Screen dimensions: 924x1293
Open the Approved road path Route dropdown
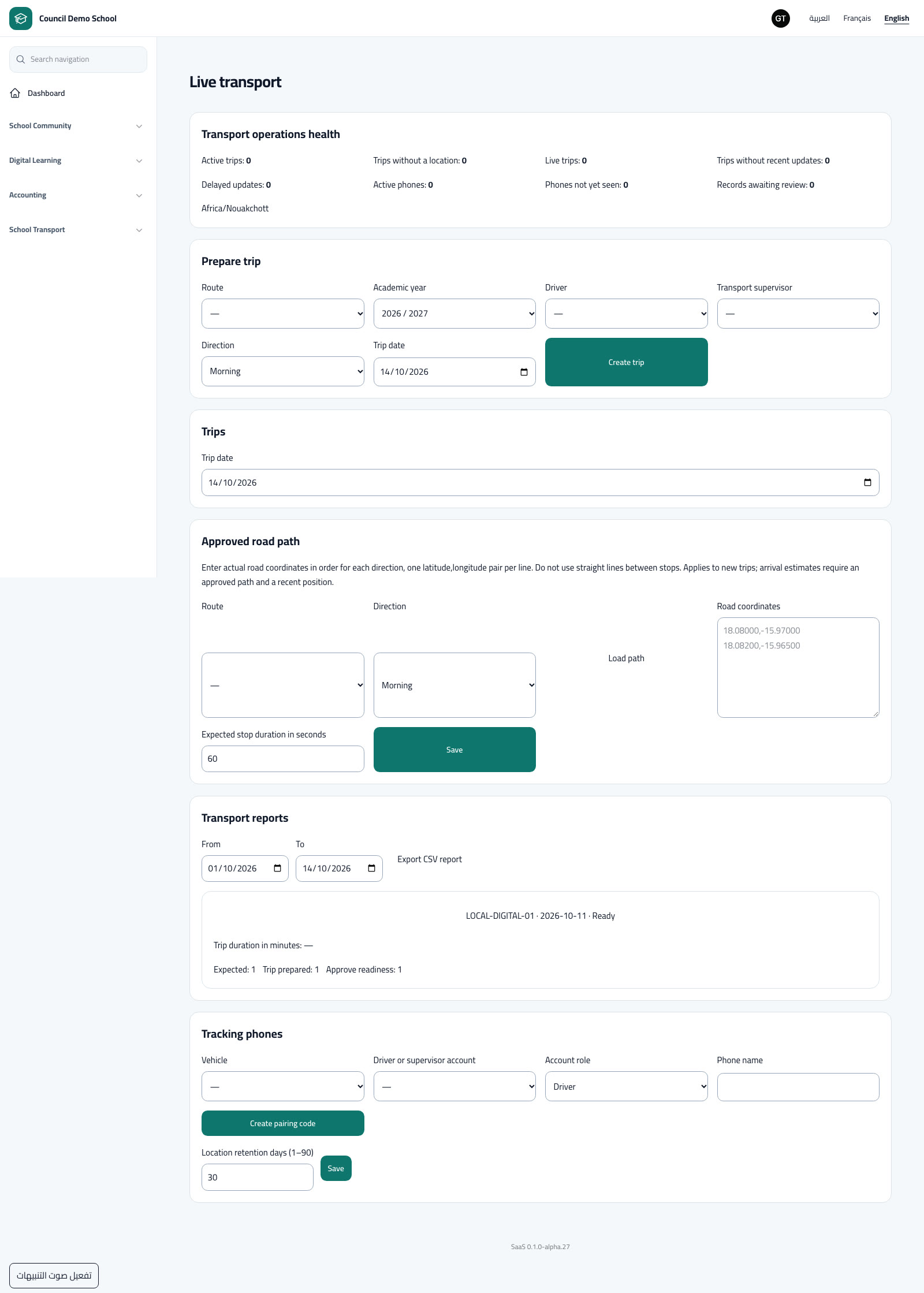click(282, 685)
